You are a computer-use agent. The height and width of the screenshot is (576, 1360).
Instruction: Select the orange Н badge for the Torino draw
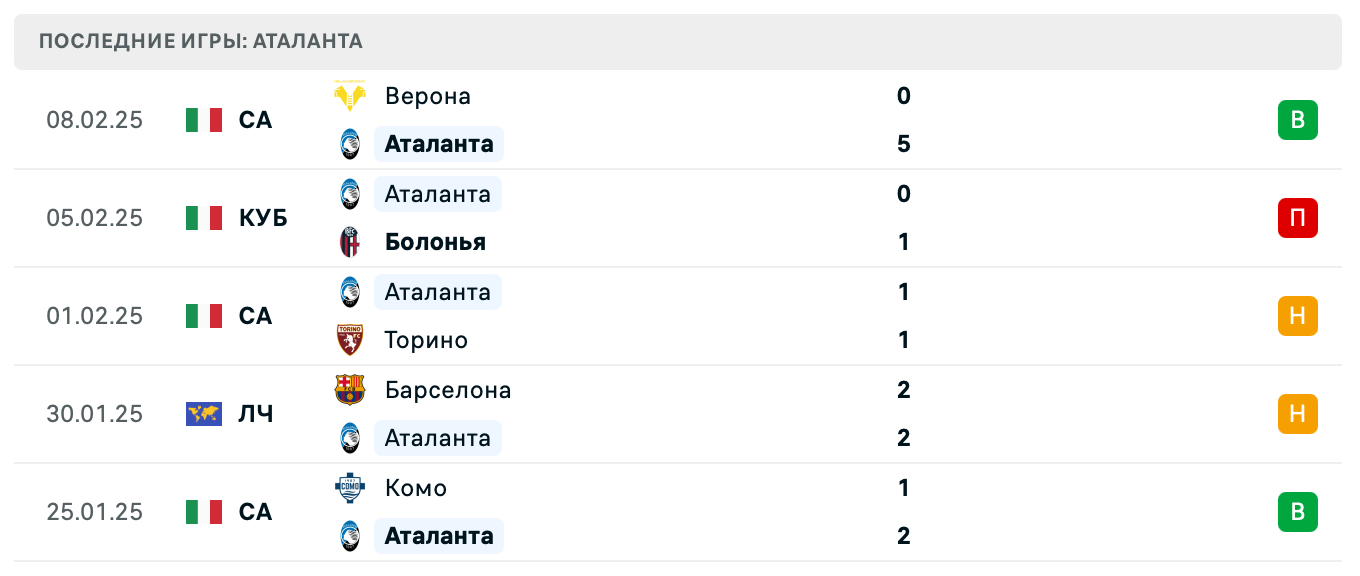point(1298,316)
